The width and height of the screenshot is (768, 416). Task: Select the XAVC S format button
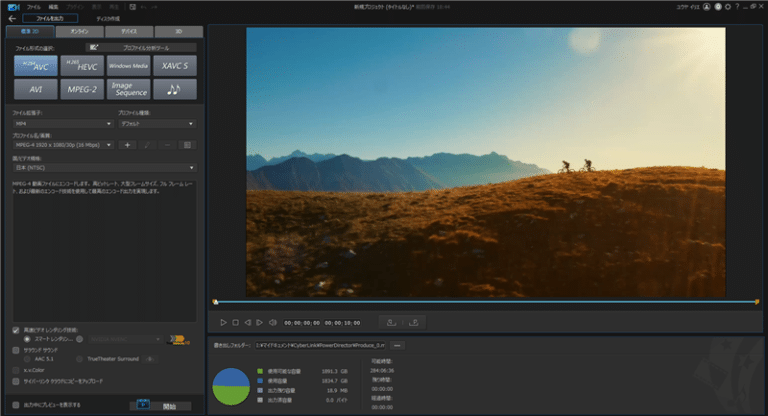tap(175, 66)
